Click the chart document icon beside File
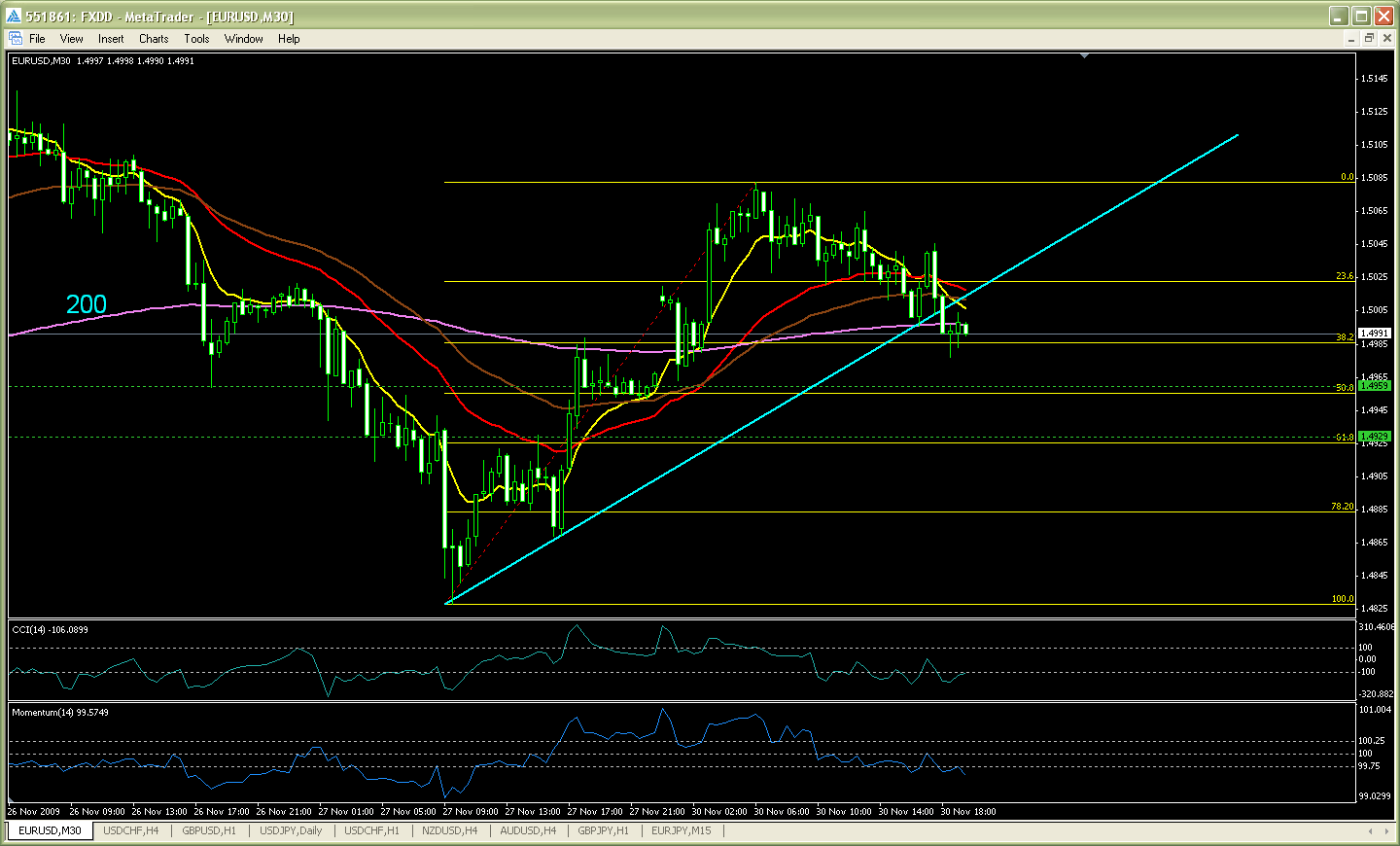The image size is (1400, 846). pyautogui.click(x=16, y=39)
